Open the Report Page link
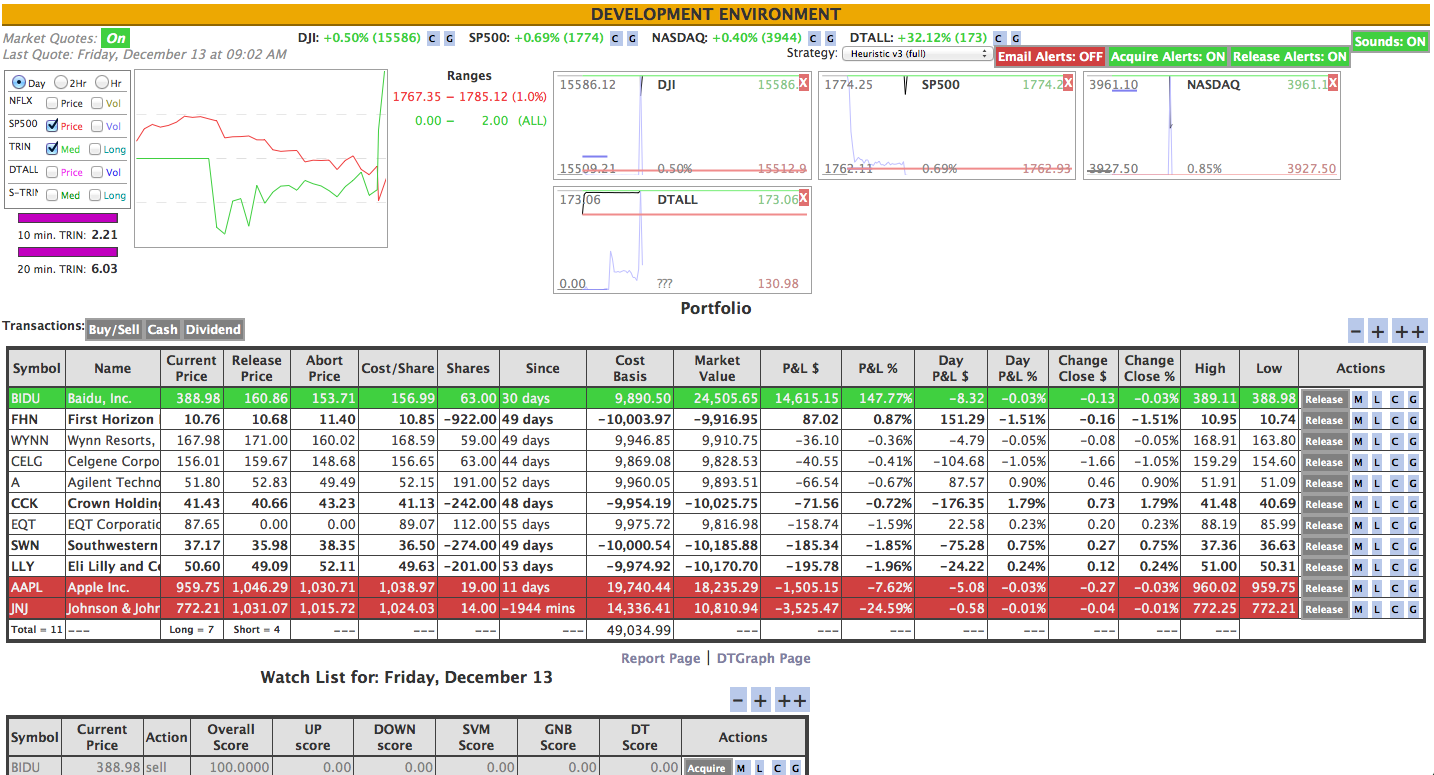Image resolution: width=1434 pixels, height=775 pixels. (661, 658)
